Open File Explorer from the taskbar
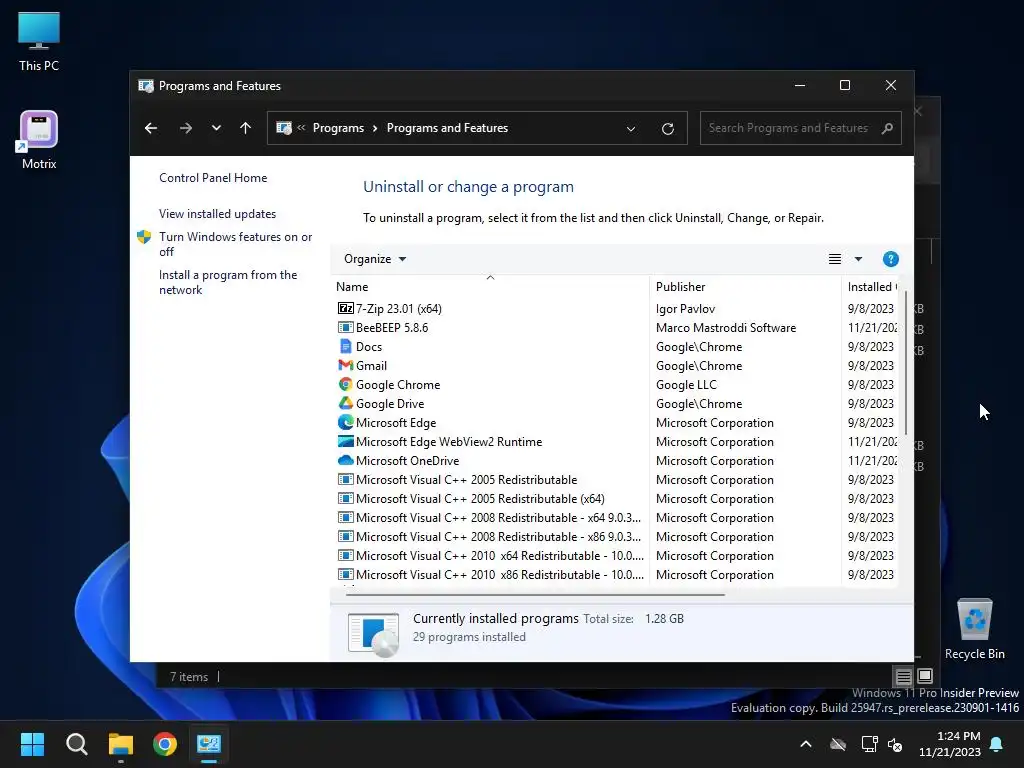The height and width of the screenshot is (768, 1024). tap(121, 744)
